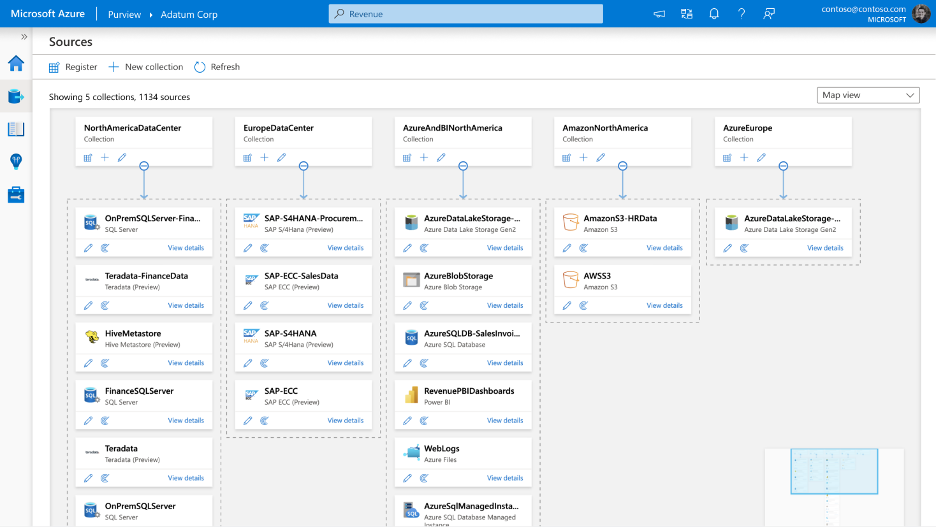Scan icon on AWSS3 card

tap(584, 305)
